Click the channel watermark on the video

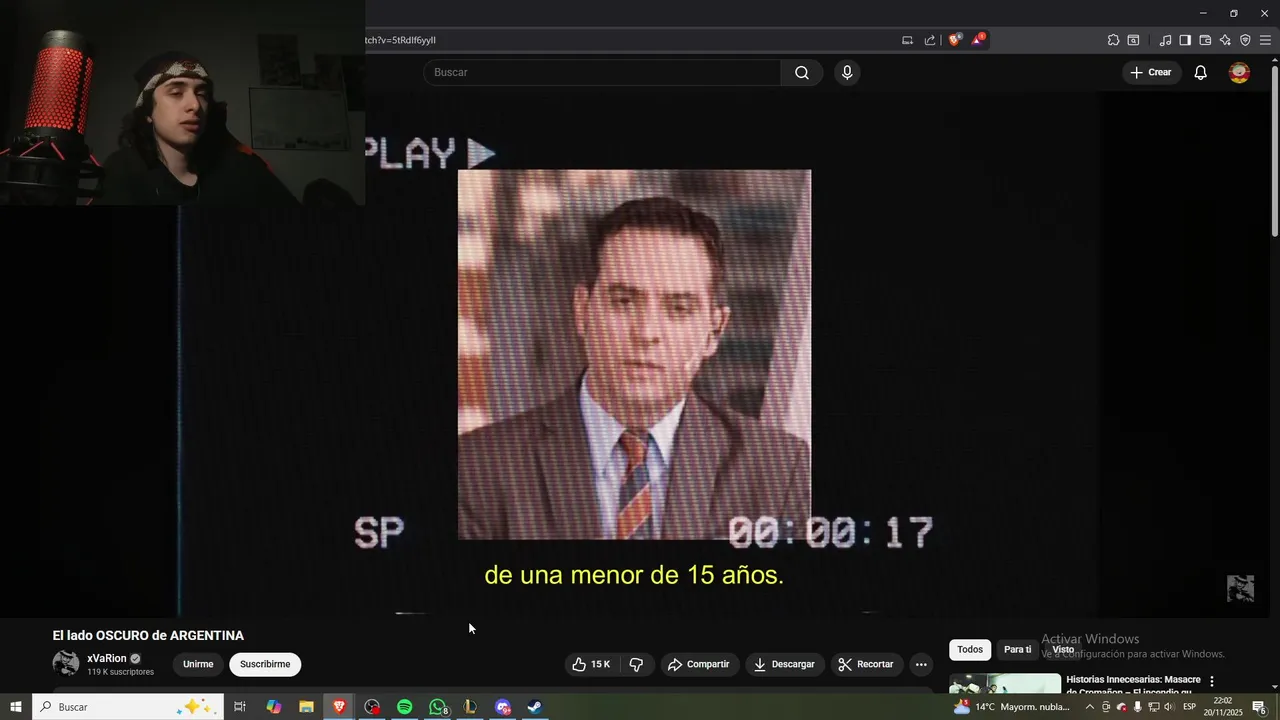[1240, 588]
